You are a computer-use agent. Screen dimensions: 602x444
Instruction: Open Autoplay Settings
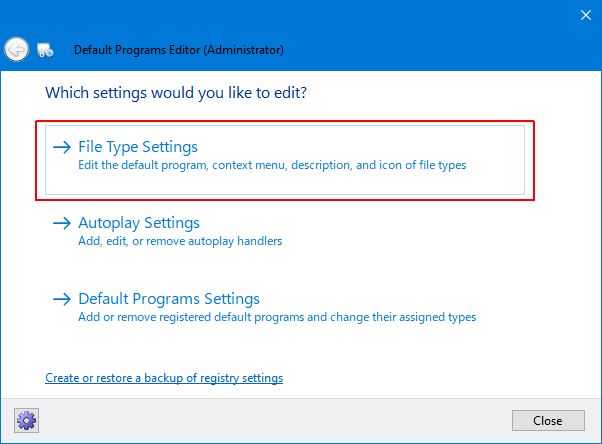(139, 223)
